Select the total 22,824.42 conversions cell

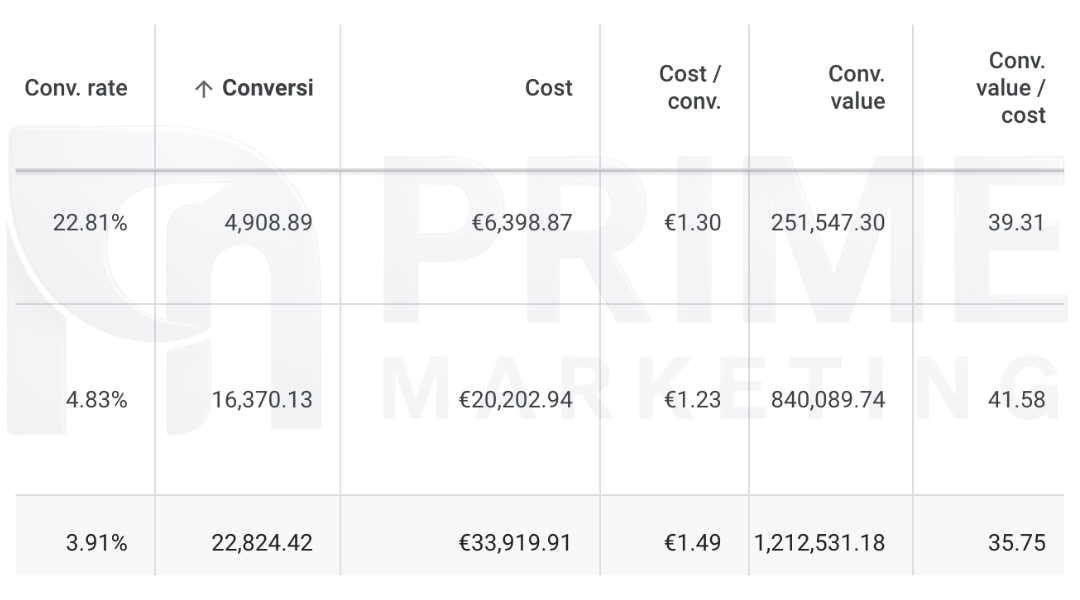tap(262, 544)
